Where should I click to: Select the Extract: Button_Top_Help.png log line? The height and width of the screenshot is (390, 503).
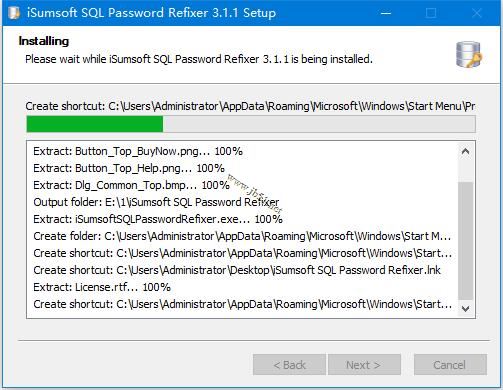(x=129, y=168)
